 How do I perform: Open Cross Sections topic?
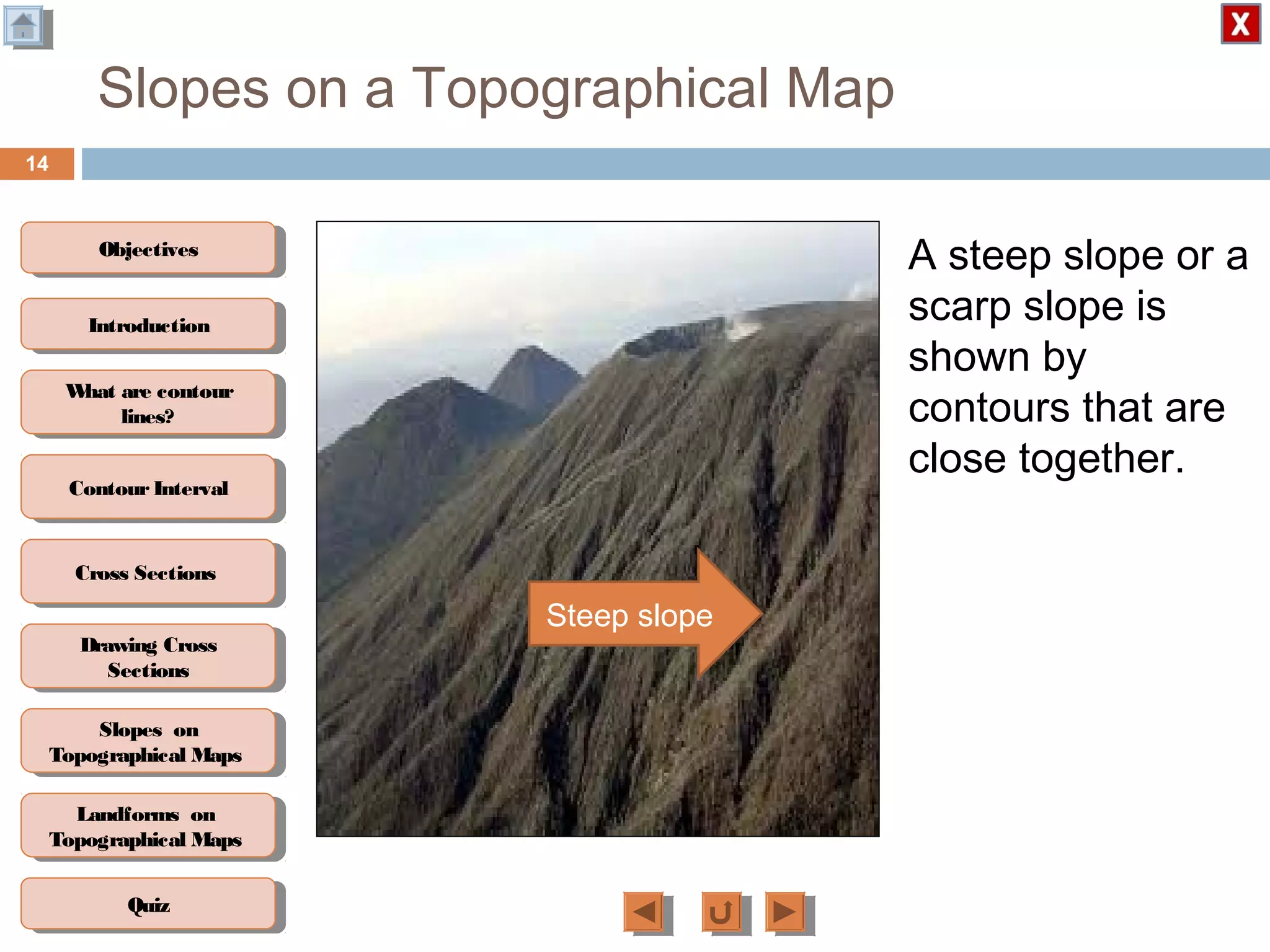(x=148, y=571)
